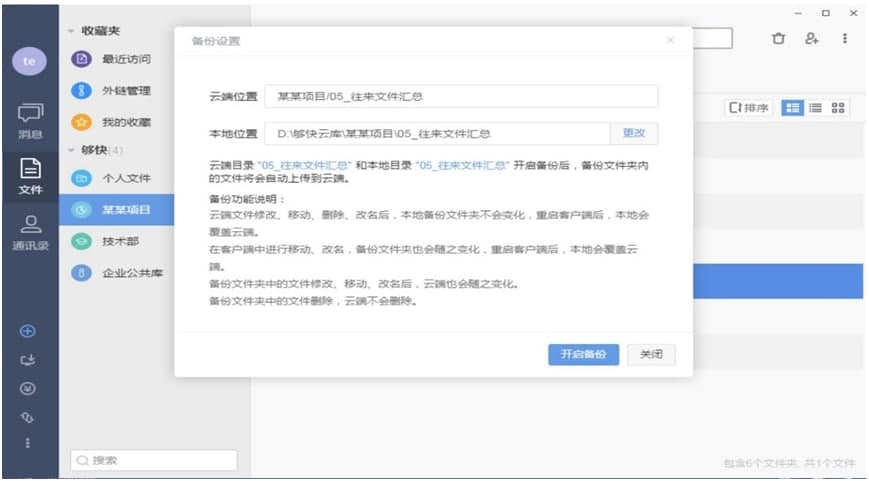Open the more options vertical dots top-right
The height and width of the screenshot is (481, 869).
[x=845, y=38]
